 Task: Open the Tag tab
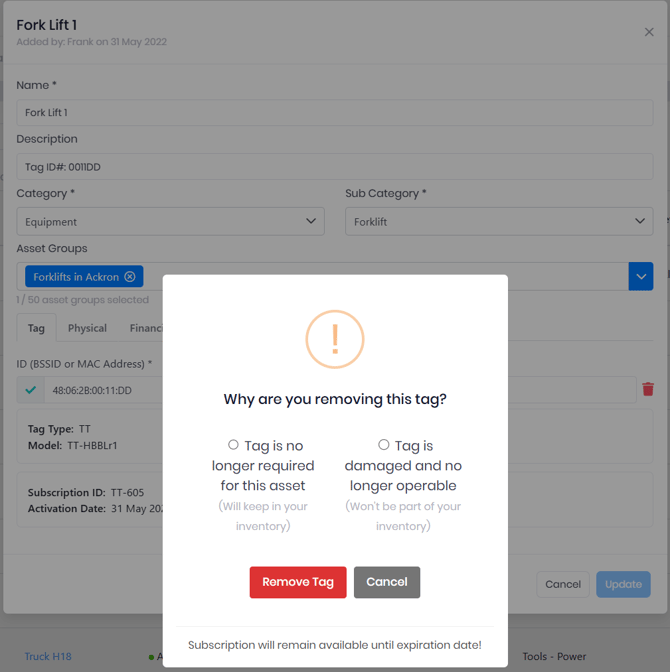click(36, 328)
